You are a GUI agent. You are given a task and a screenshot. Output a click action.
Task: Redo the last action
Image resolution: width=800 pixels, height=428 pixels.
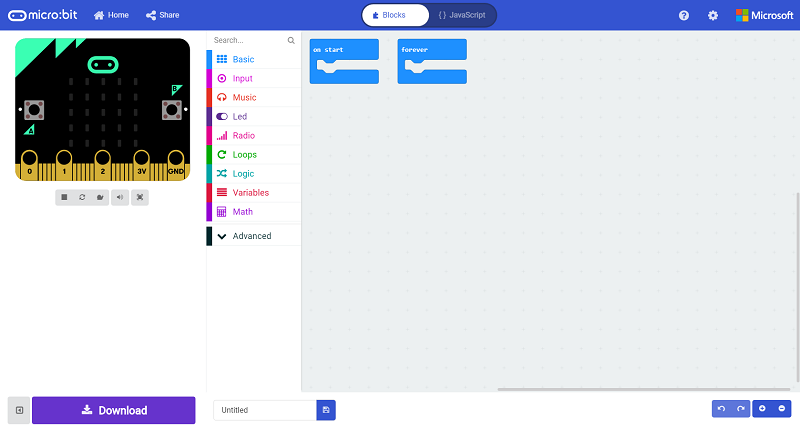pyautogui.click(x=741, y=409)
